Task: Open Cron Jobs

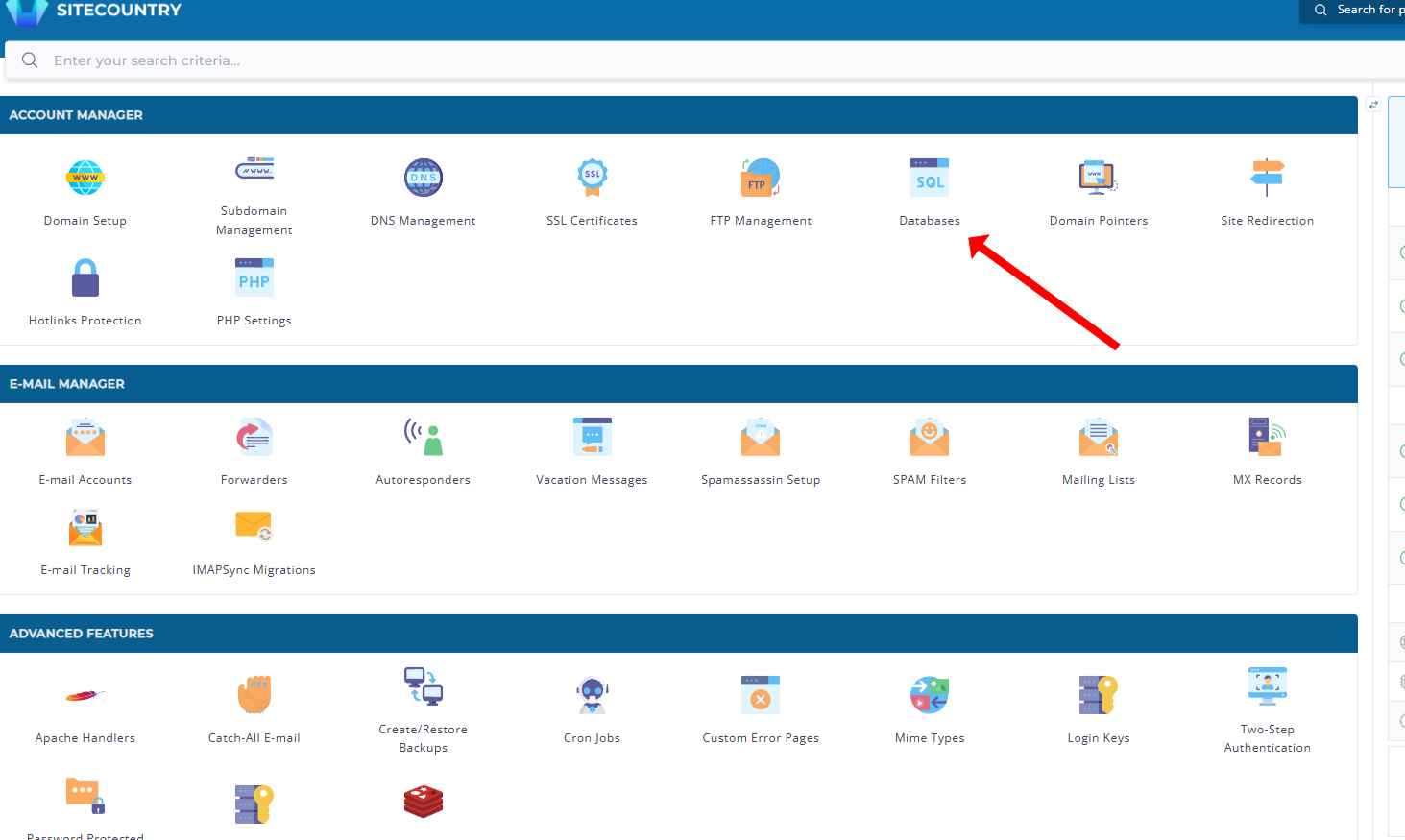Action: tap(592, 710)
